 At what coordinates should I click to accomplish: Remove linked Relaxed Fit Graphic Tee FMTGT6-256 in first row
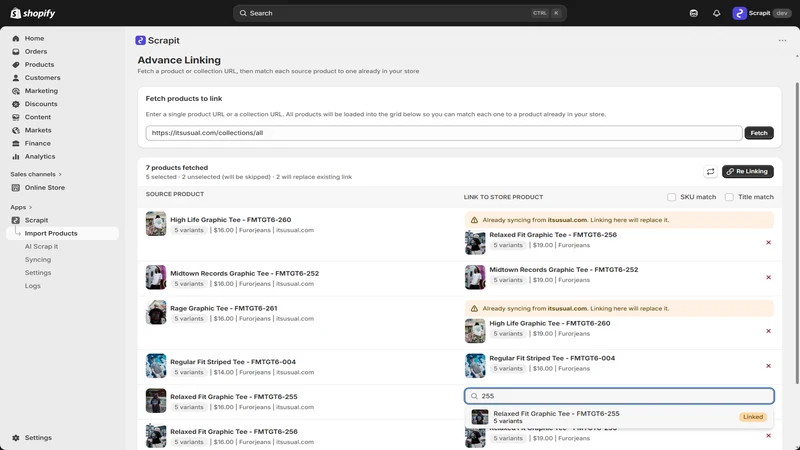(768, 242)
